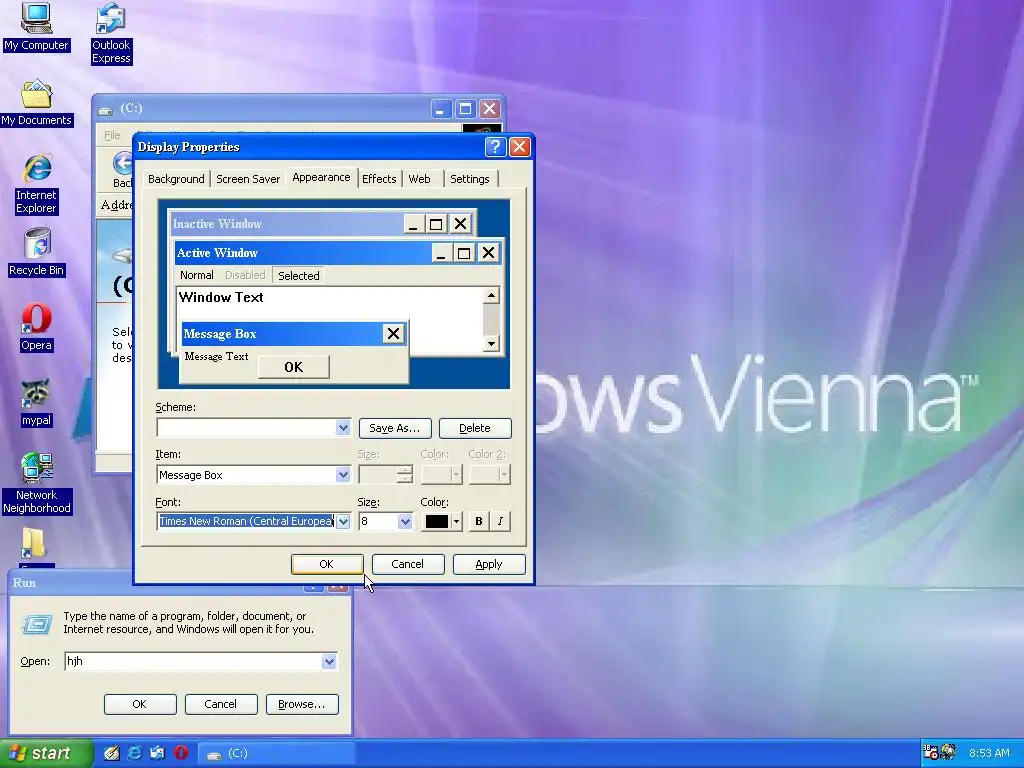Click the Open text field in Run dialog
The width and height of the screenshot is (1024, 768).
[194, 662]
